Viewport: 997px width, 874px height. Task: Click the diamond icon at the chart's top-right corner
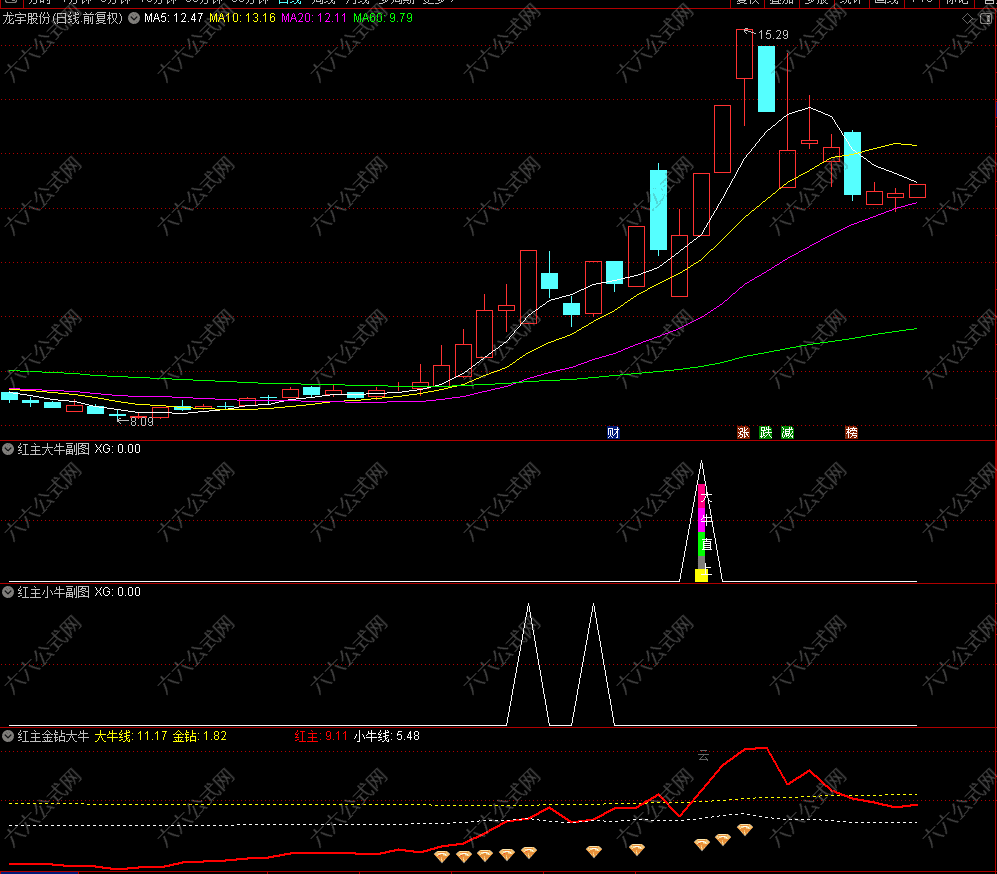966,18
